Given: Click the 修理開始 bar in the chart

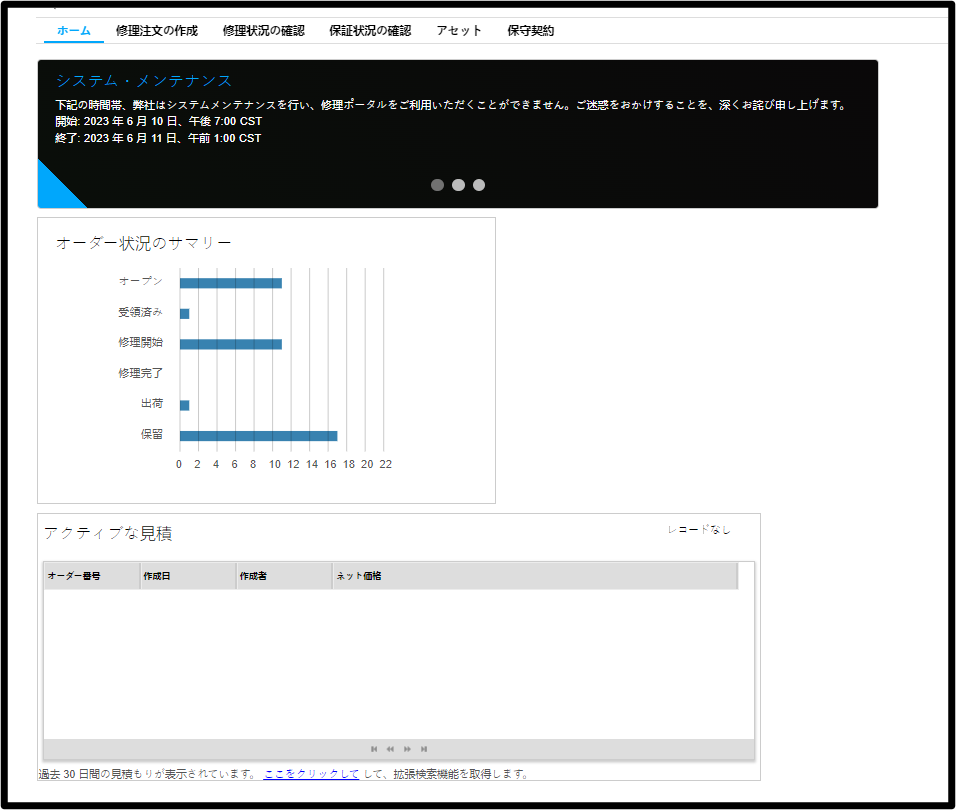Looking at the screenshot, I should click(230, 344).
